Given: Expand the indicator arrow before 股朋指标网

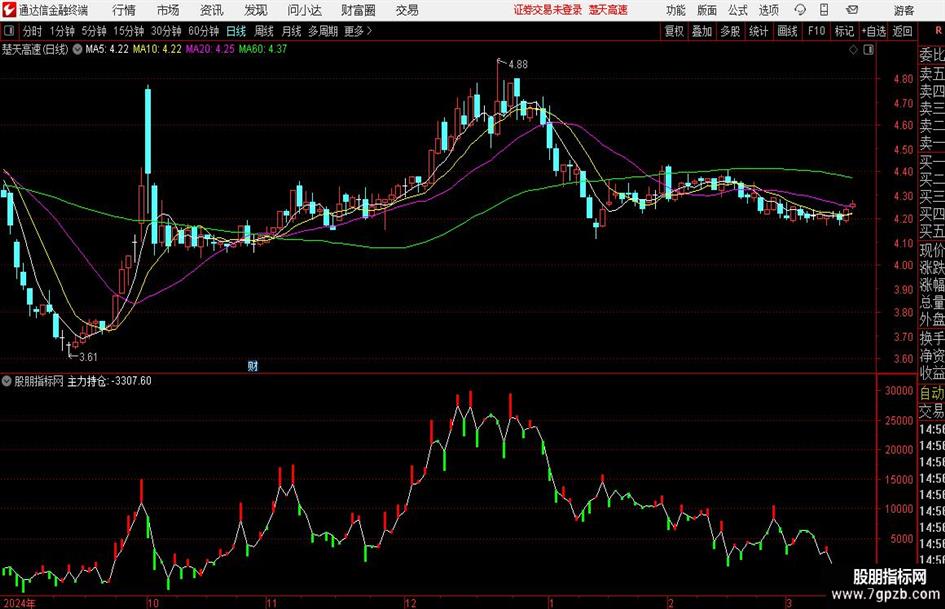Looking at the screenshot, I should 7,381.
